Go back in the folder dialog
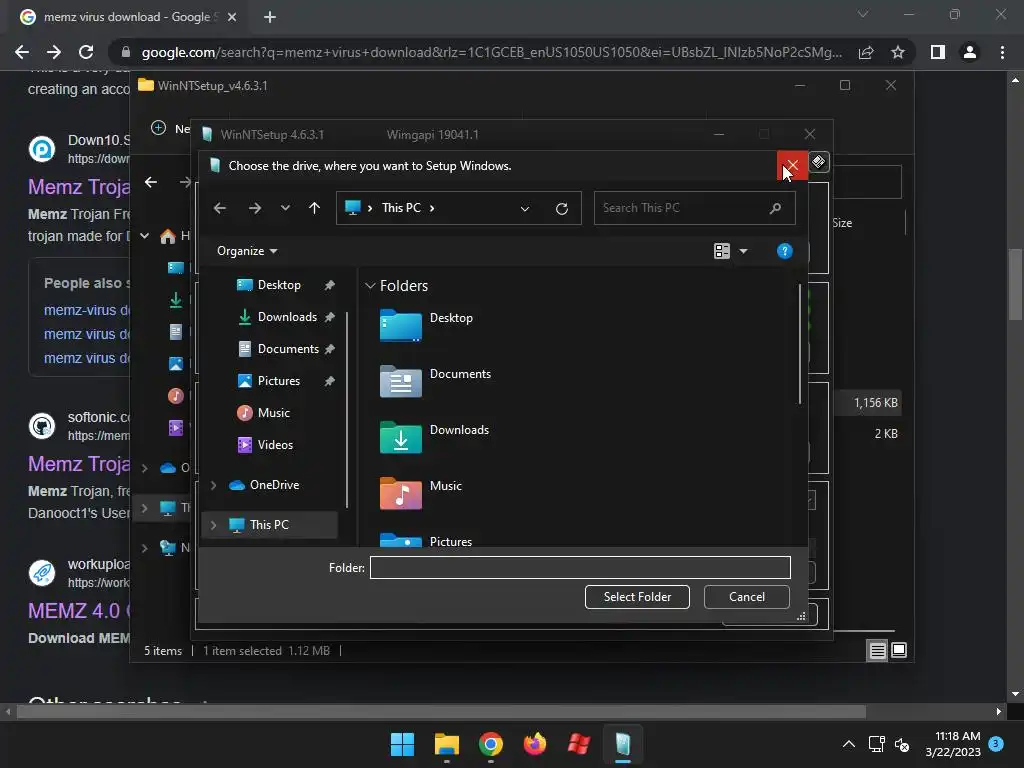The width and height of the screenshot is (1024, 768). [x=219, y=208]
